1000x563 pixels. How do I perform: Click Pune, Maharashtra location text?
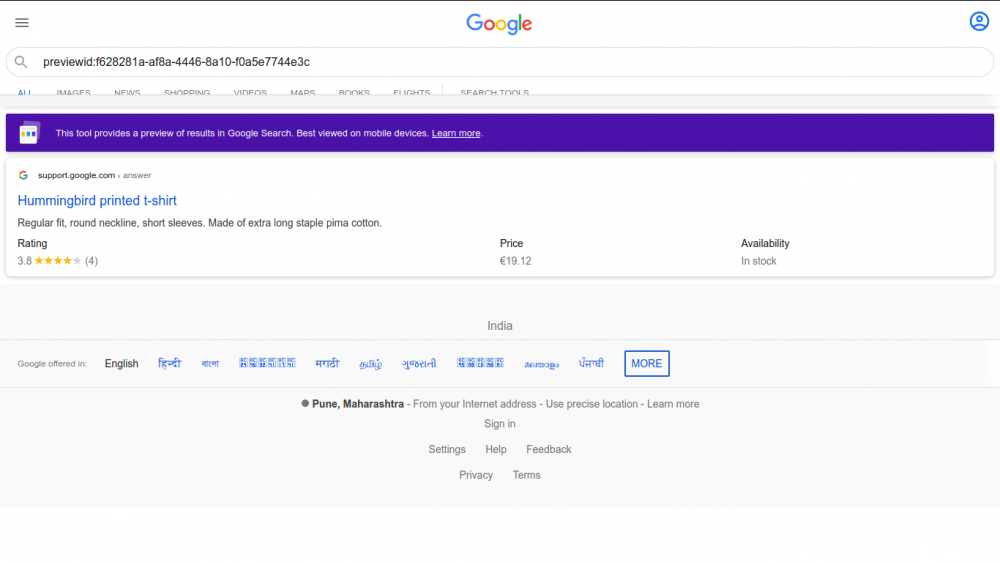click(358, 404)
